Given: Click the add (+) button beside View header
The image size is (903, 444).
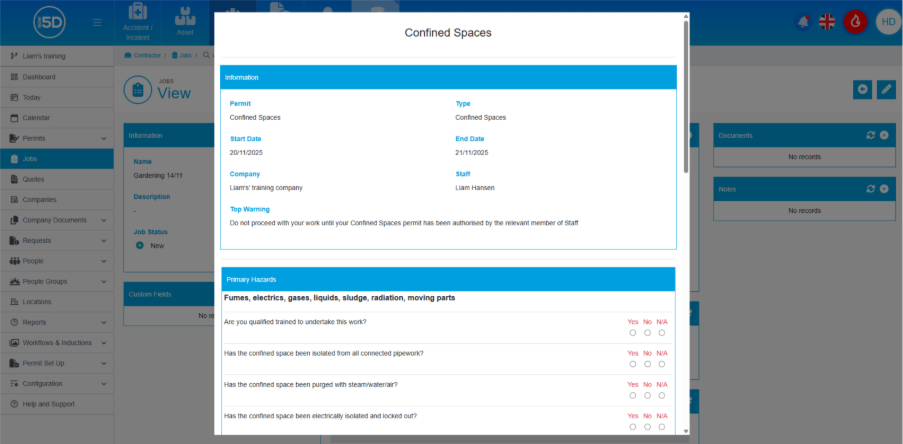Looking at the screenshot, I should pyautogui.click(x=862, y=89).
